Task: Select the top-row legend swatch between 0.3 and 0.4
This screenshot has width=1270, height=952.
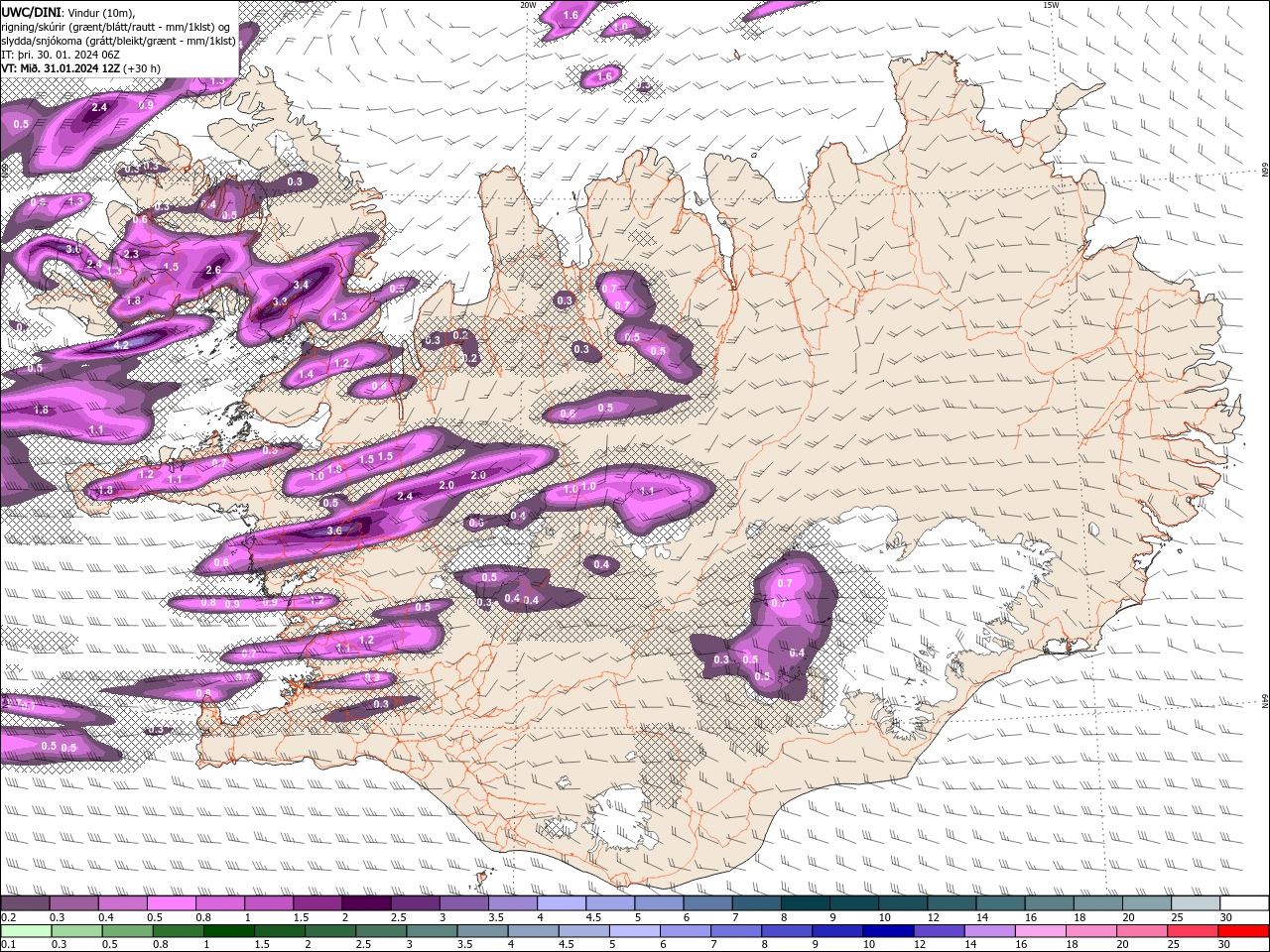Action: (73, 903)
